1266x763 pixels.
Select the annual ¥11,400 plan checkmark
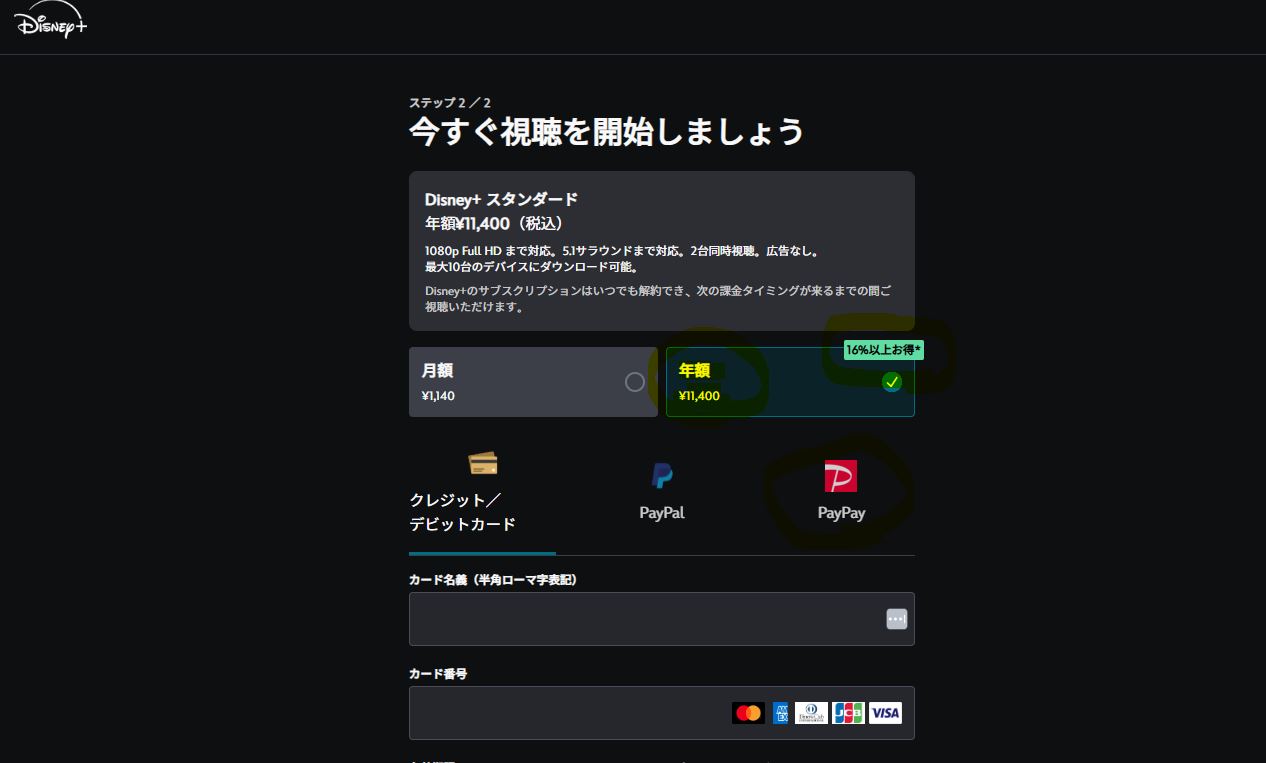(x=892, y=382)
